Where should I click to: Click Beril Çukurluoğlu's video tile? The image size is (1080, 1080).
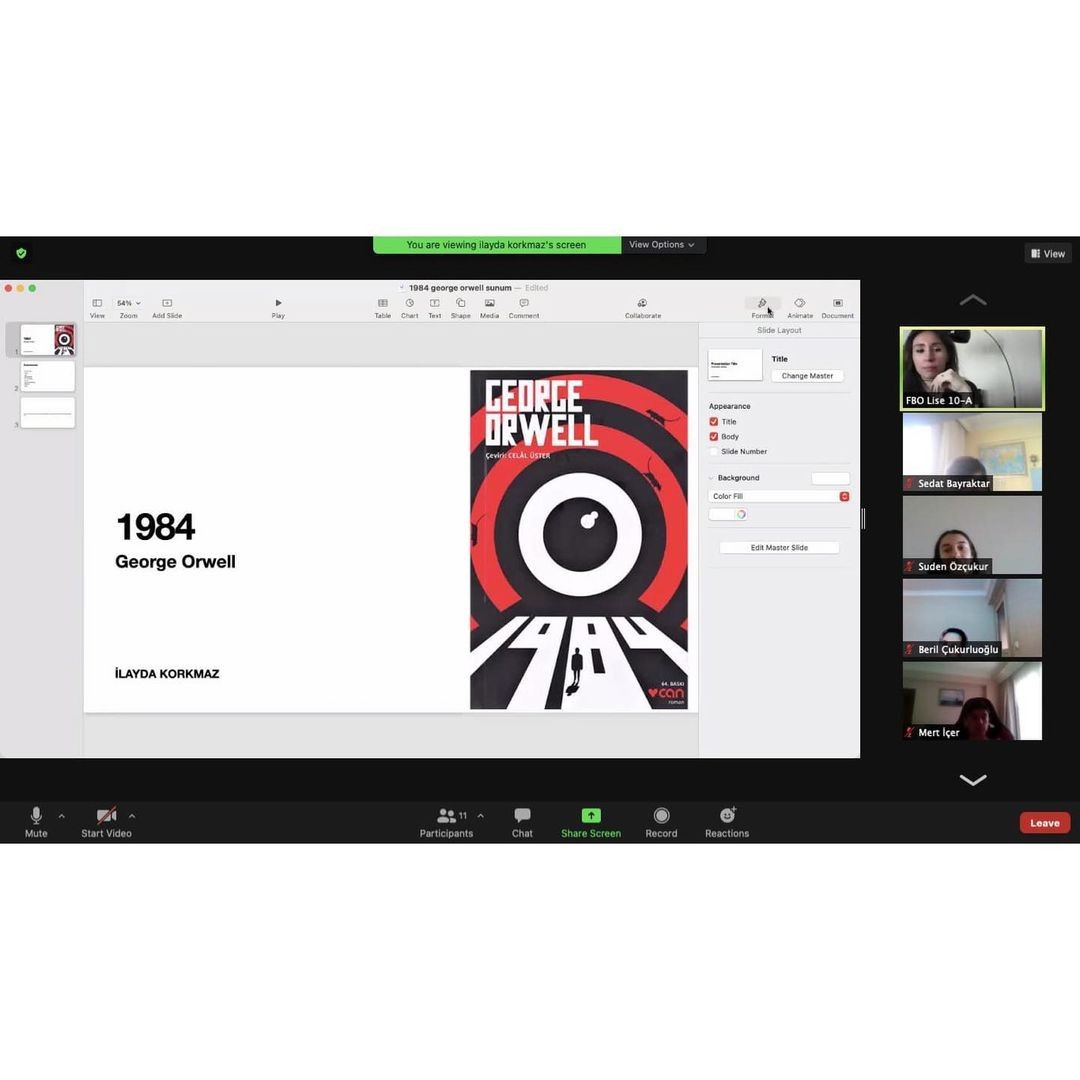pos(973,618)
